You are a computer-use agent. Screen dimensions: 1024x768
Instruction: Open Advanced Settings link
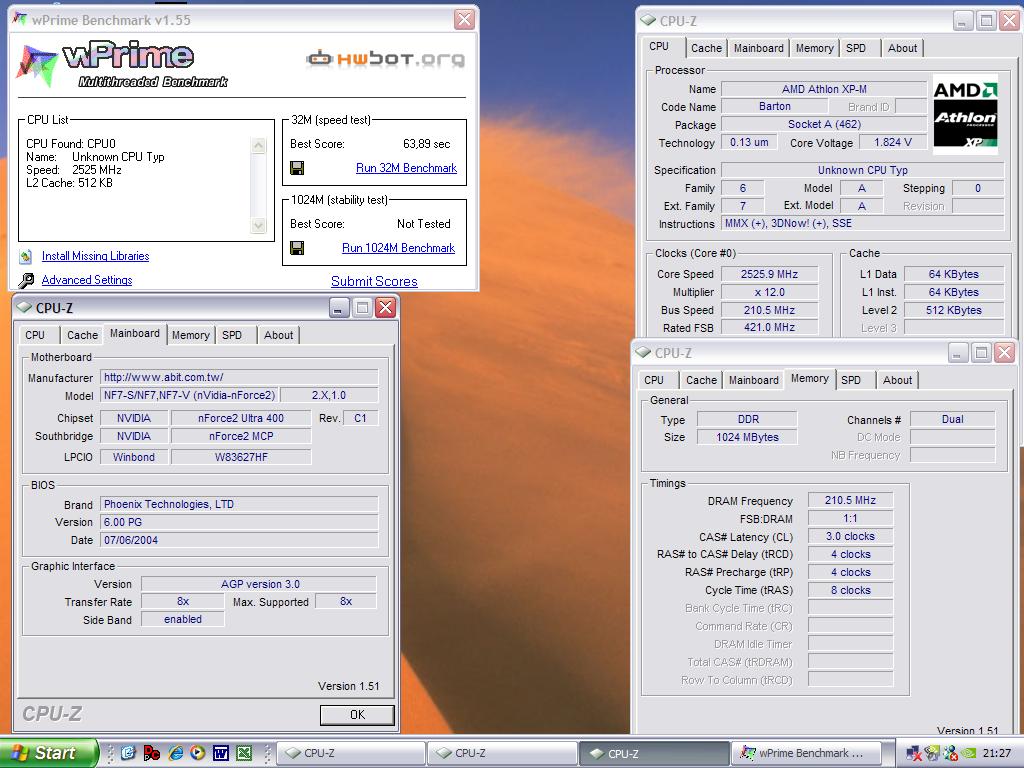87,280
